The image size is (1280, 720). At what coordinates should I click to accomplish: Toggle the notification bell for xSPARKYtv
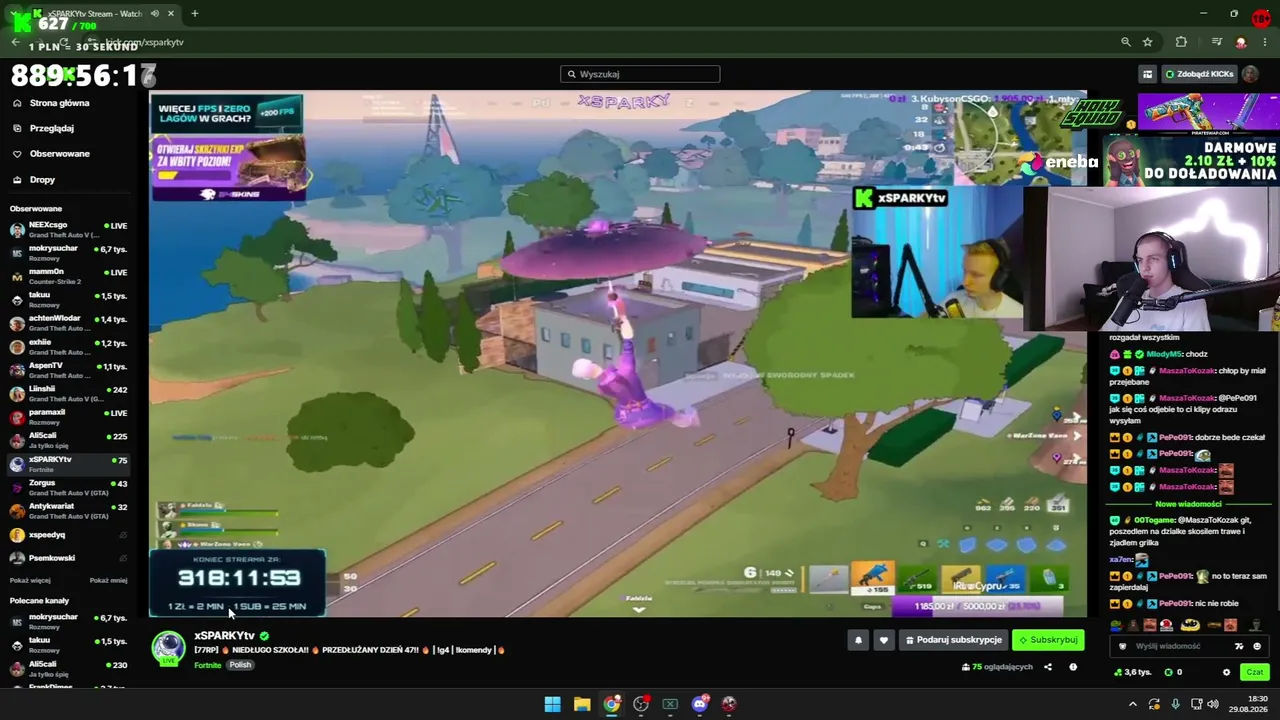tap(858, 640)
